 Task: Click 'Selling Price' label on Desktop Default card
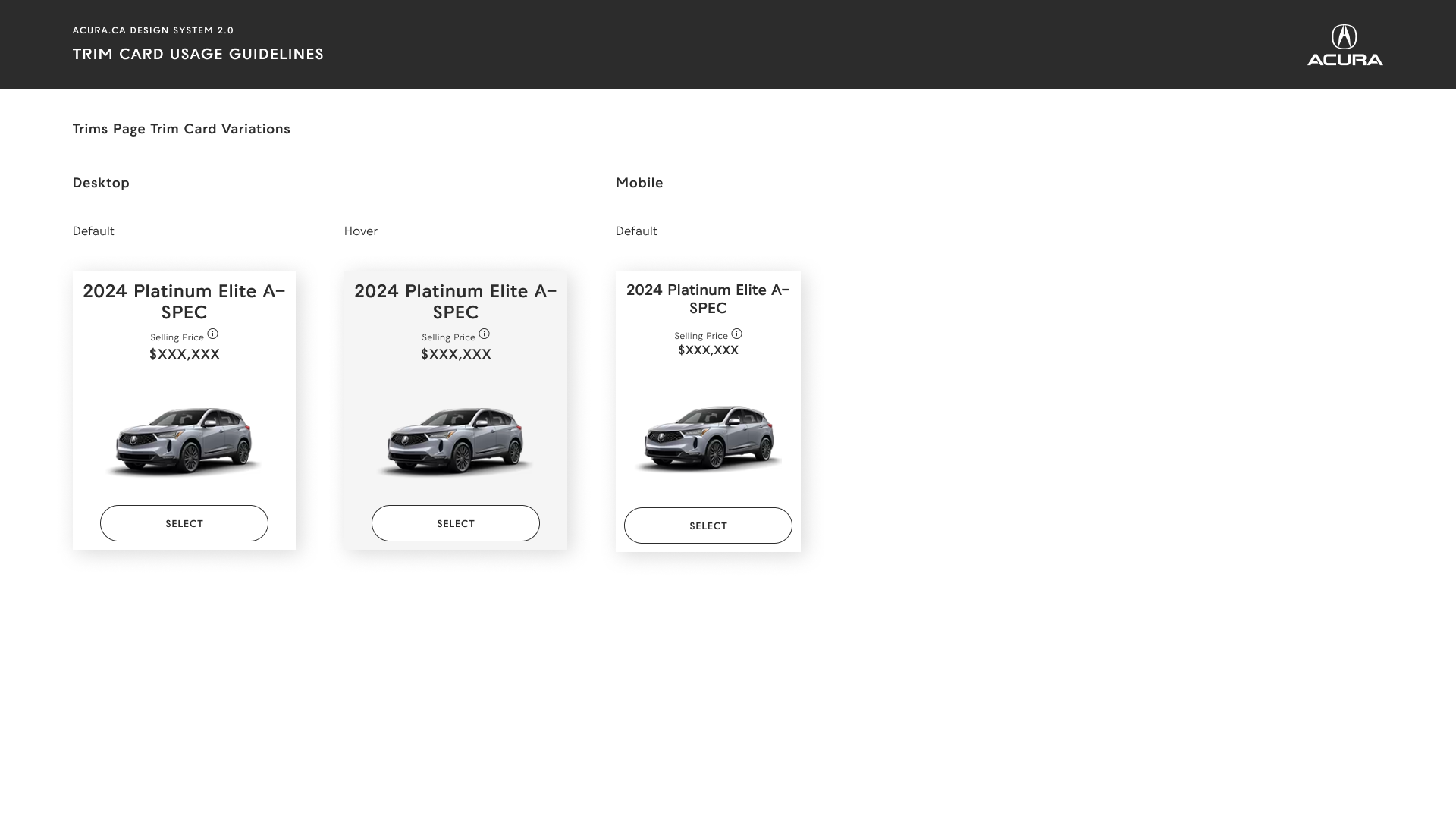pos(177,337)
